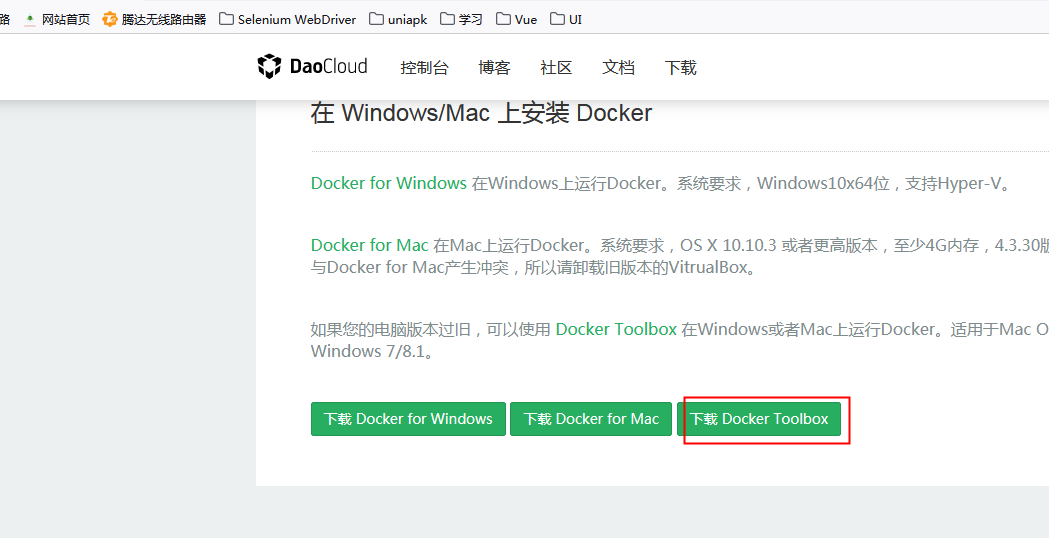Click the DaoCloud logo icon
The width and height of the screenshot is (1049, 538).
tap(269, 66)
